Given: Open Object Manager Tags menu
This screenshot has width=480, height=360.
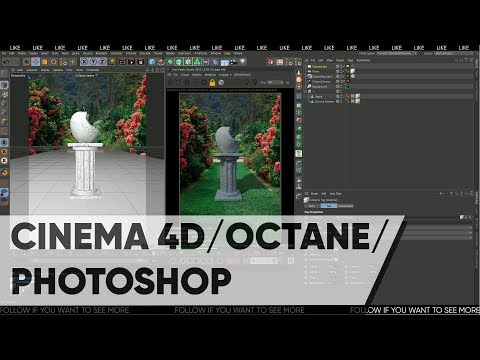Looking at the screenshot, I should point(350,60).
